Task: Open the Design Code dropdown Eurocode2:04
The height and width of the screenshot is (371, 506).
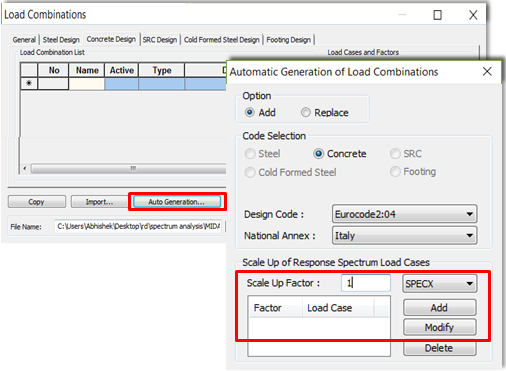Action: point(404,214)
